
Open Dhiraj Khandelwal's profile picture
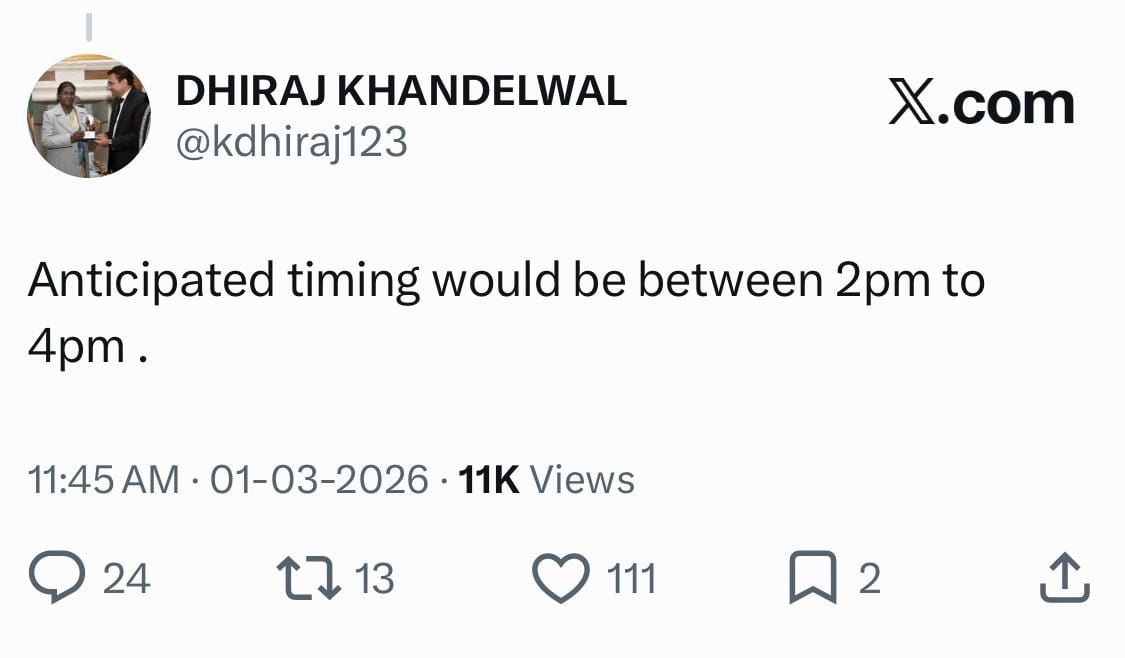[x=89, y=116]
